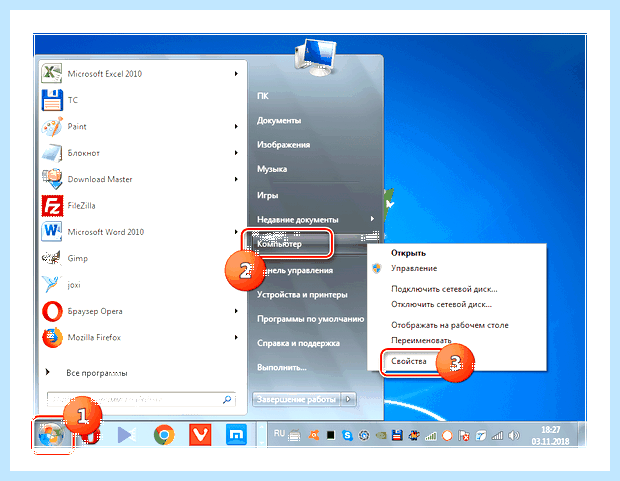The height and width of the screenshot is (481, 620).
Task: Expand Microsoft Excel 2010 jump list arrow
Action: coord(236,74)
